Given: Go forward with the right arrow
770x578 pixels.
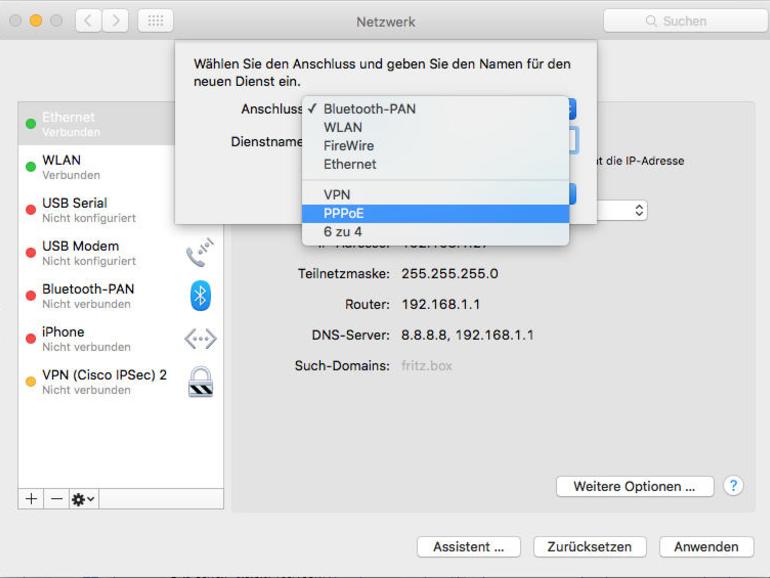Looking at the screenshot, I should coord(116,21).
